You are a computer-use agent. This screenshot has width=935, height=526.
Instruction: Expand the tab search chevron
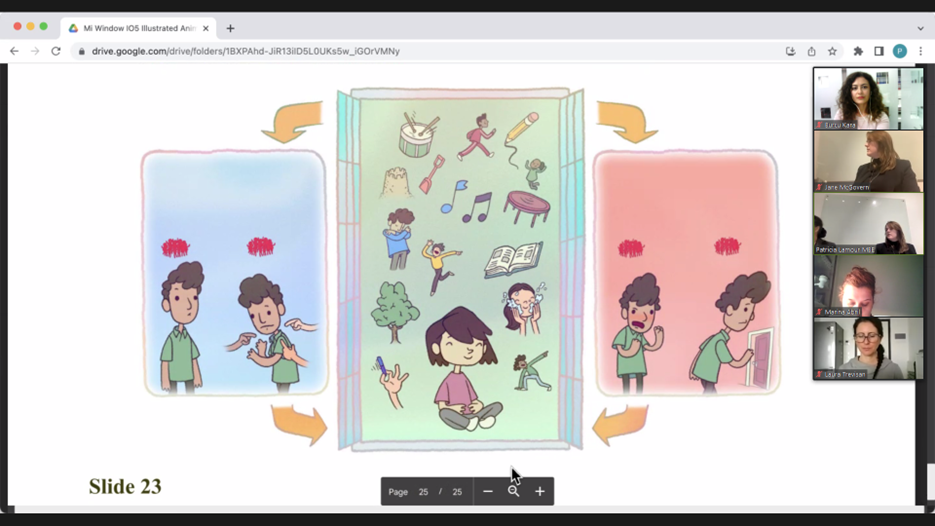point(920,28)
